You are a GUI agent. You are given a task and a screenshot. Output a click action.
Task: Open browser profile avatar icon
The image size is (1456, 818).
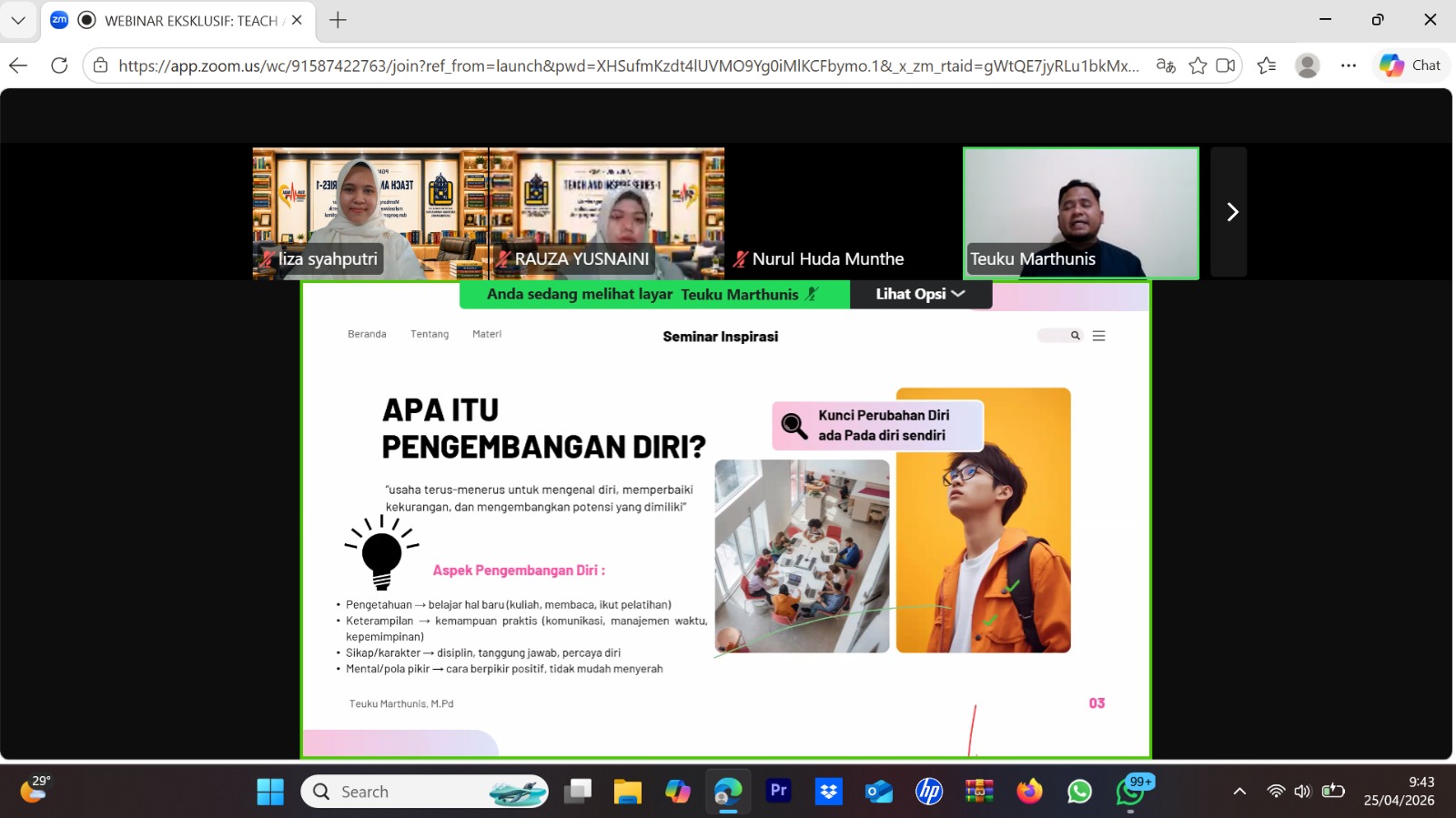(1307, 66)
